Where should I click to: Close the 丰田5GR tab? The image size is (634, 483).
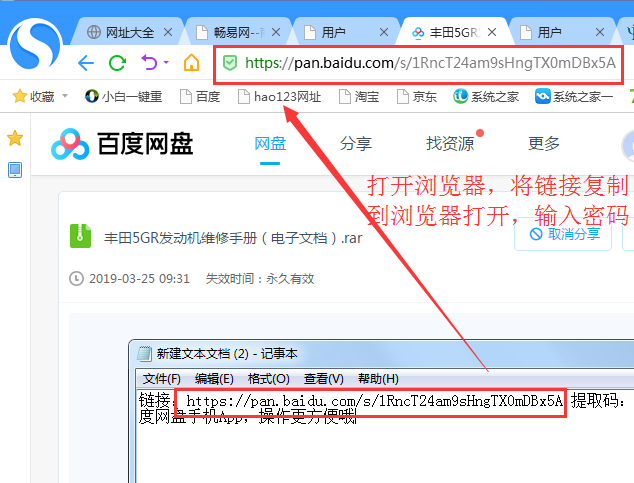click(x=492, y=32)
